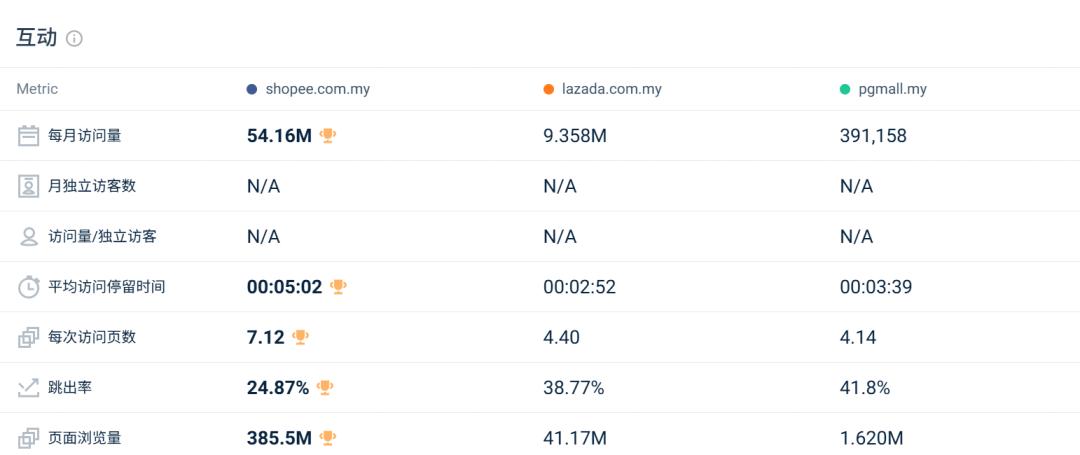This screenshot has width=1080, height=455.
Task: Click the trophy icon beside 7.12
Action: (300, 337)
